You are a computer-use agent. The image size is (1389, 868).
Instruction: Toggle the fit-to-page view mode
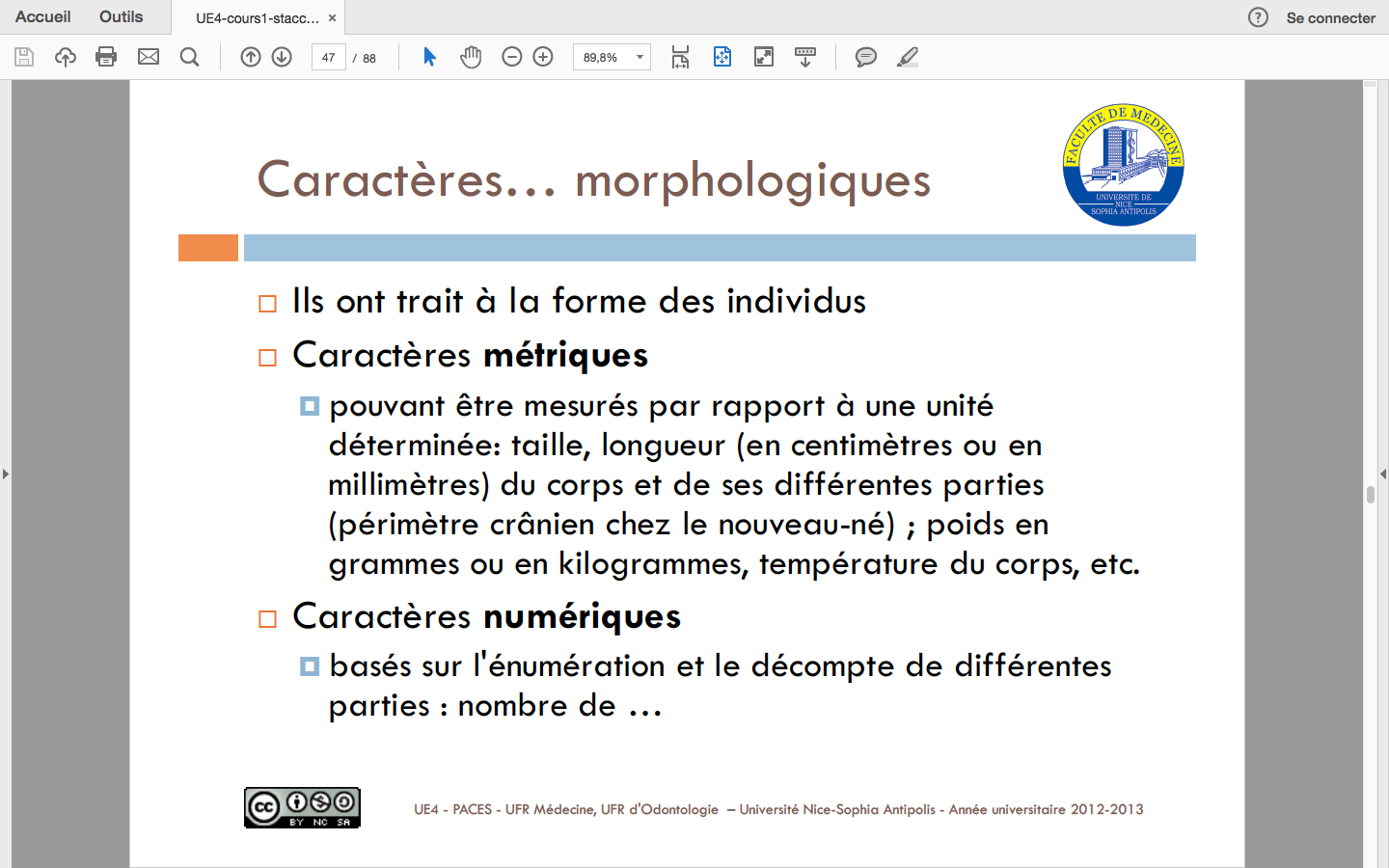click(x=722, y=57)
